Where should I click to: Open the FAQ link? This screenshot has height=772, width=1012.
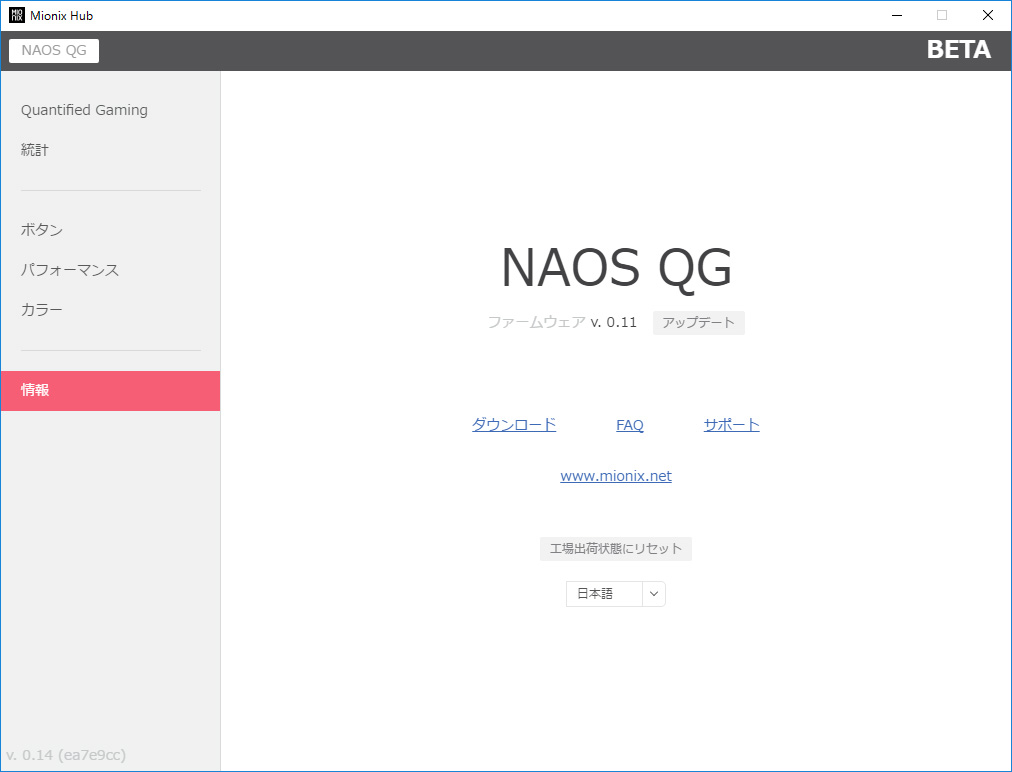tap(630, 425)
